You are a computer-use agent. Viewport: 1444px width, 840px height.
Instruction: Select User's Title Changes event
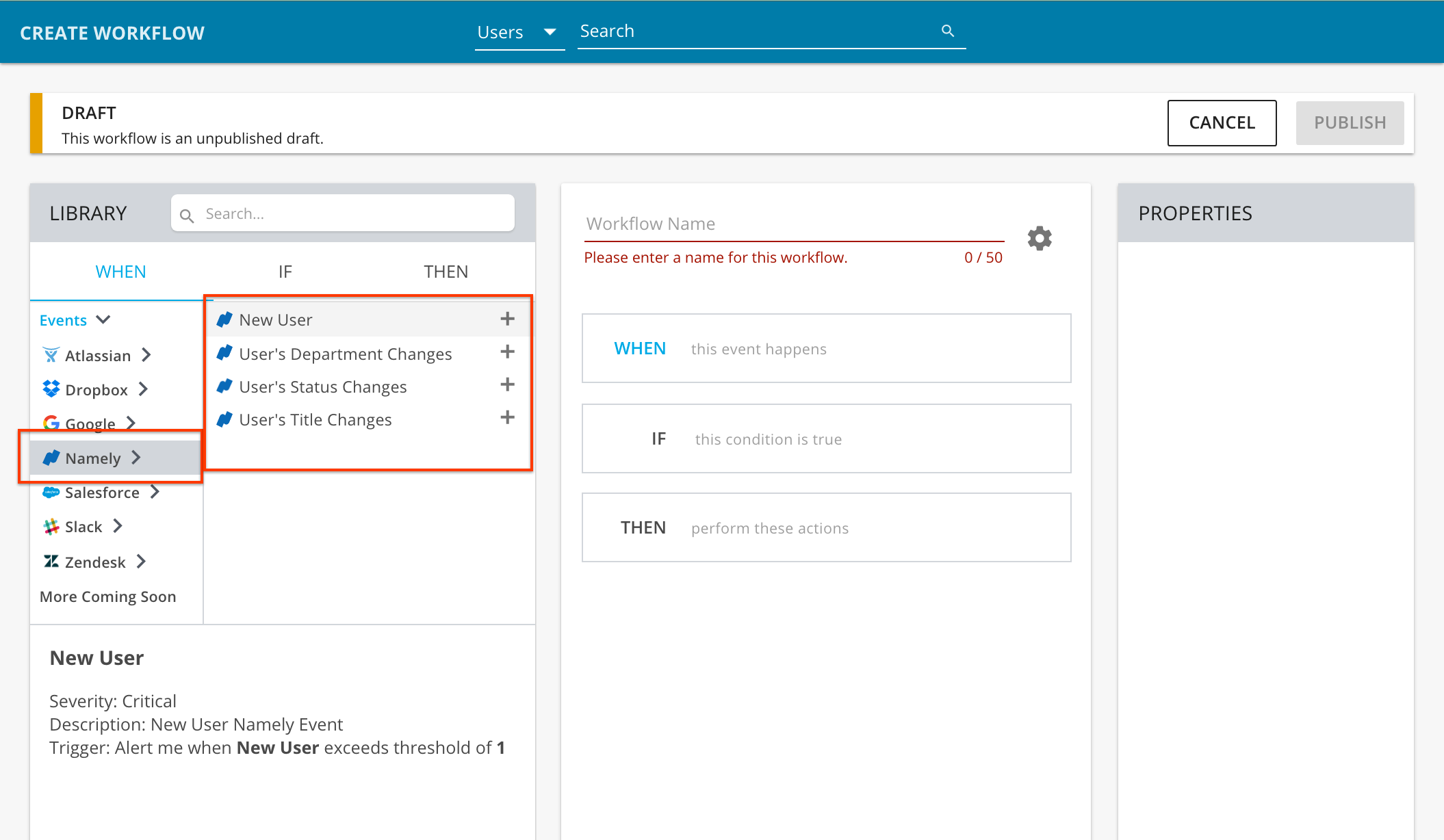(368, 419)
